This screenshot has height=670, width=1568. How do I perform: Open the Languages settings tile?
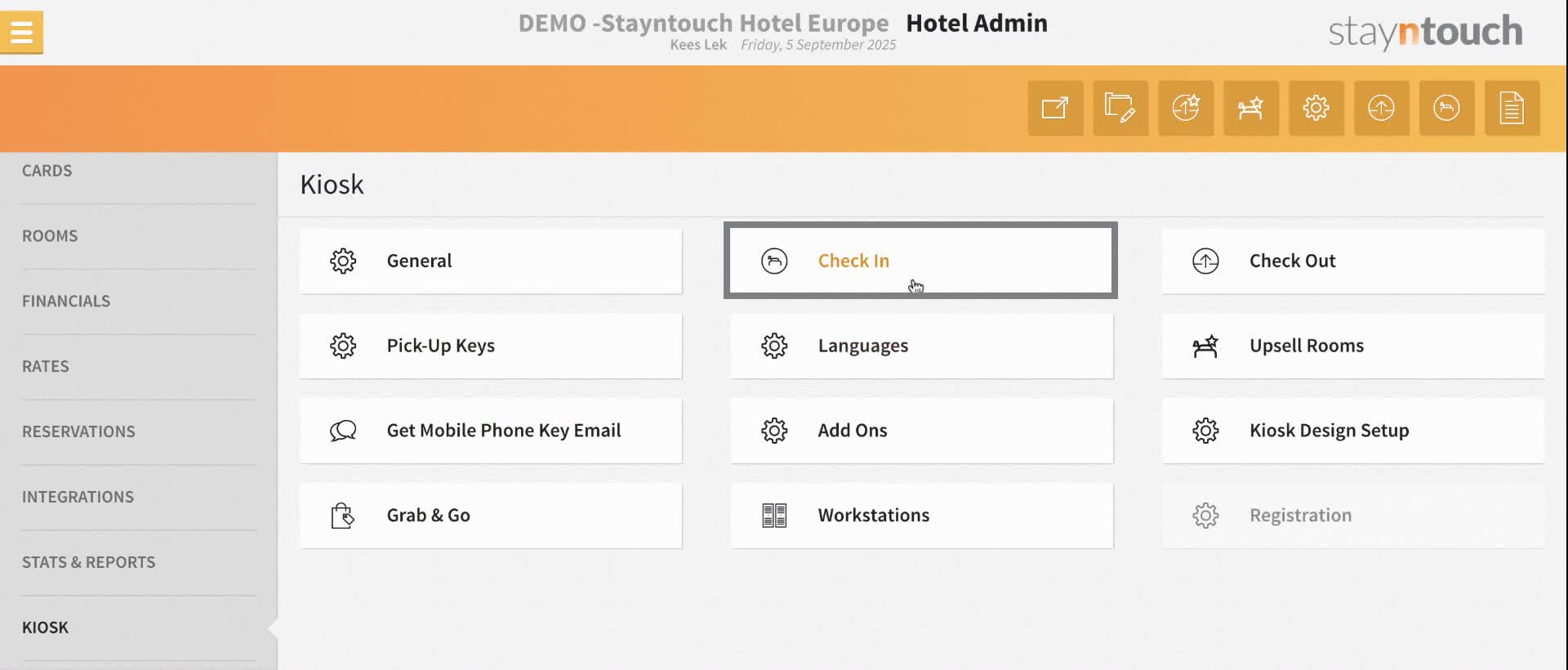[922, 346]
